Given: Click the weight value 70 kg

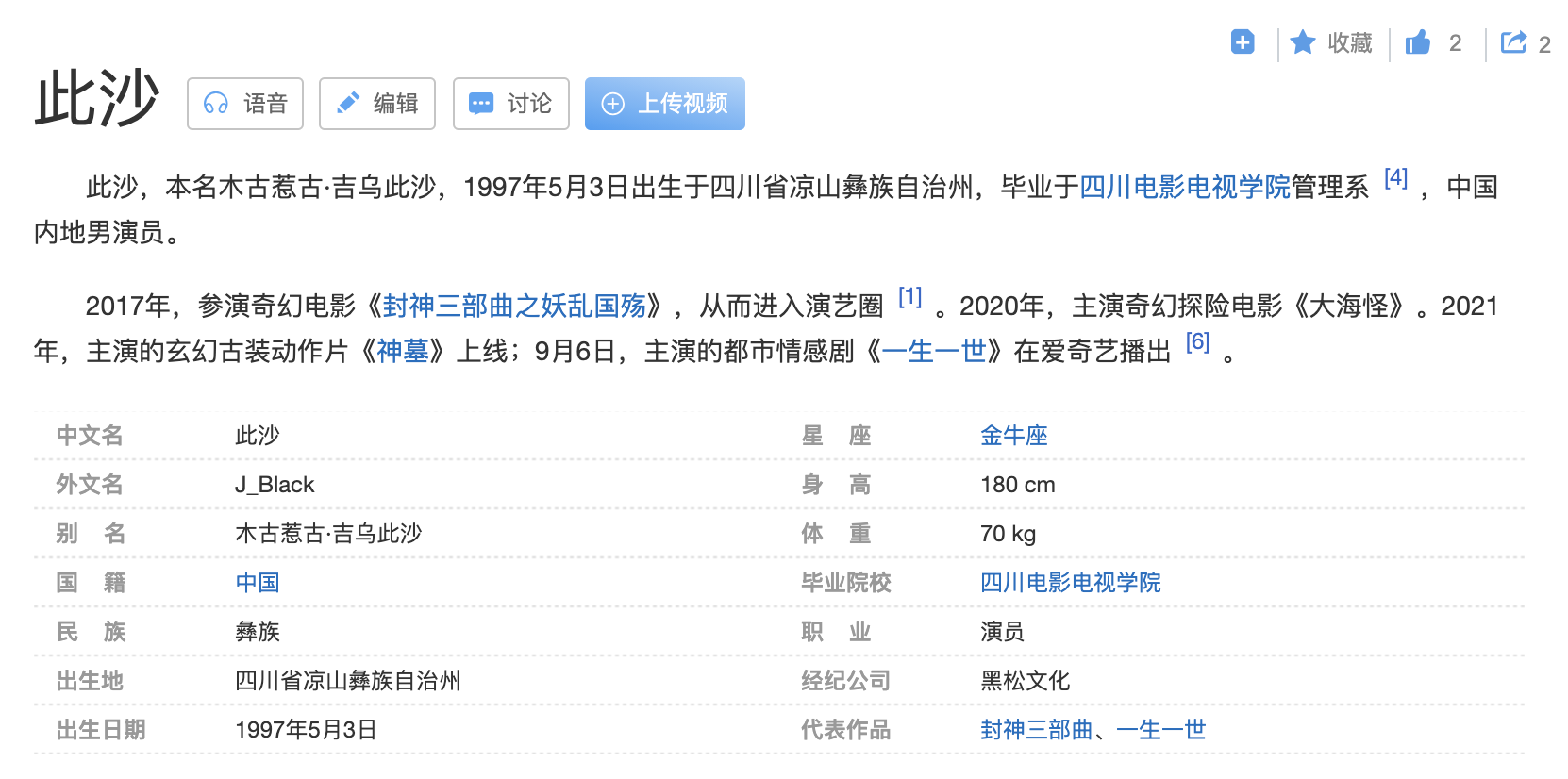Looking at the screenshot, I should 1009,534.
